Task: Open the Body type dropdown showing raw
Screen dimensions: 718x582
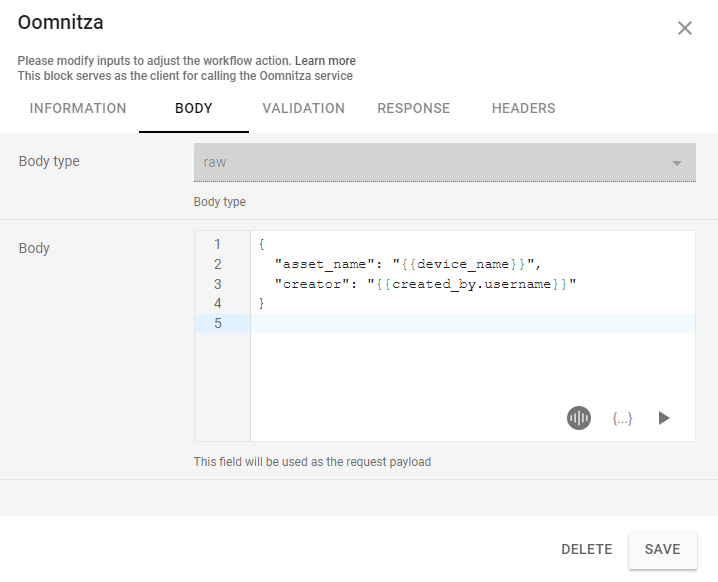Action: point(444,162)
